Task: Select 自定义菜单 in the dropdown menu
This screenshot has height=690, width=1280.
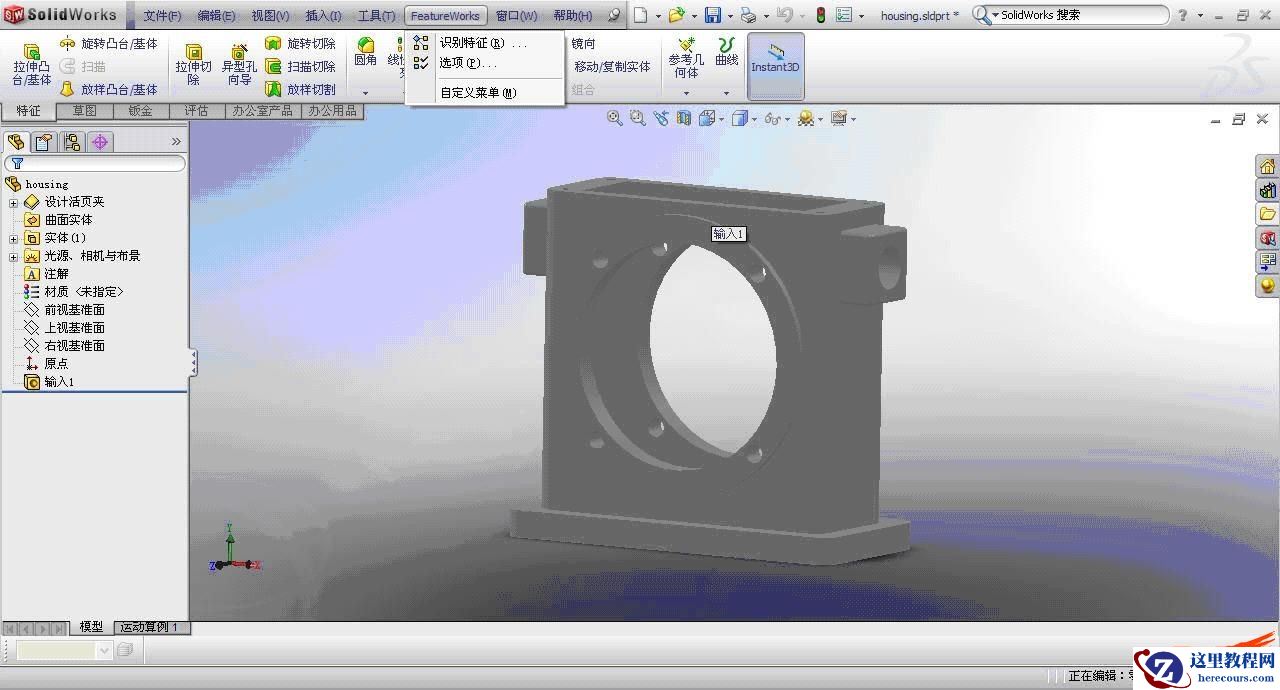Action: tap(478, 93)
